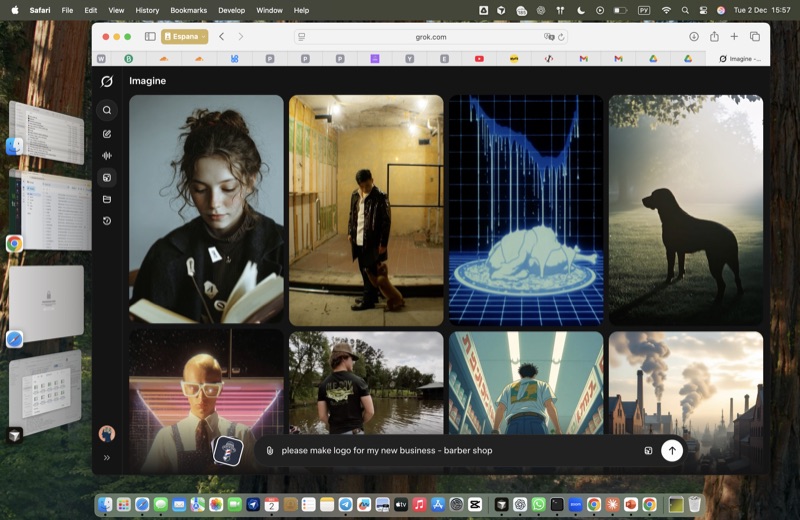Open the Music app in the Dock
800x520 pixels.
(419, 505)
